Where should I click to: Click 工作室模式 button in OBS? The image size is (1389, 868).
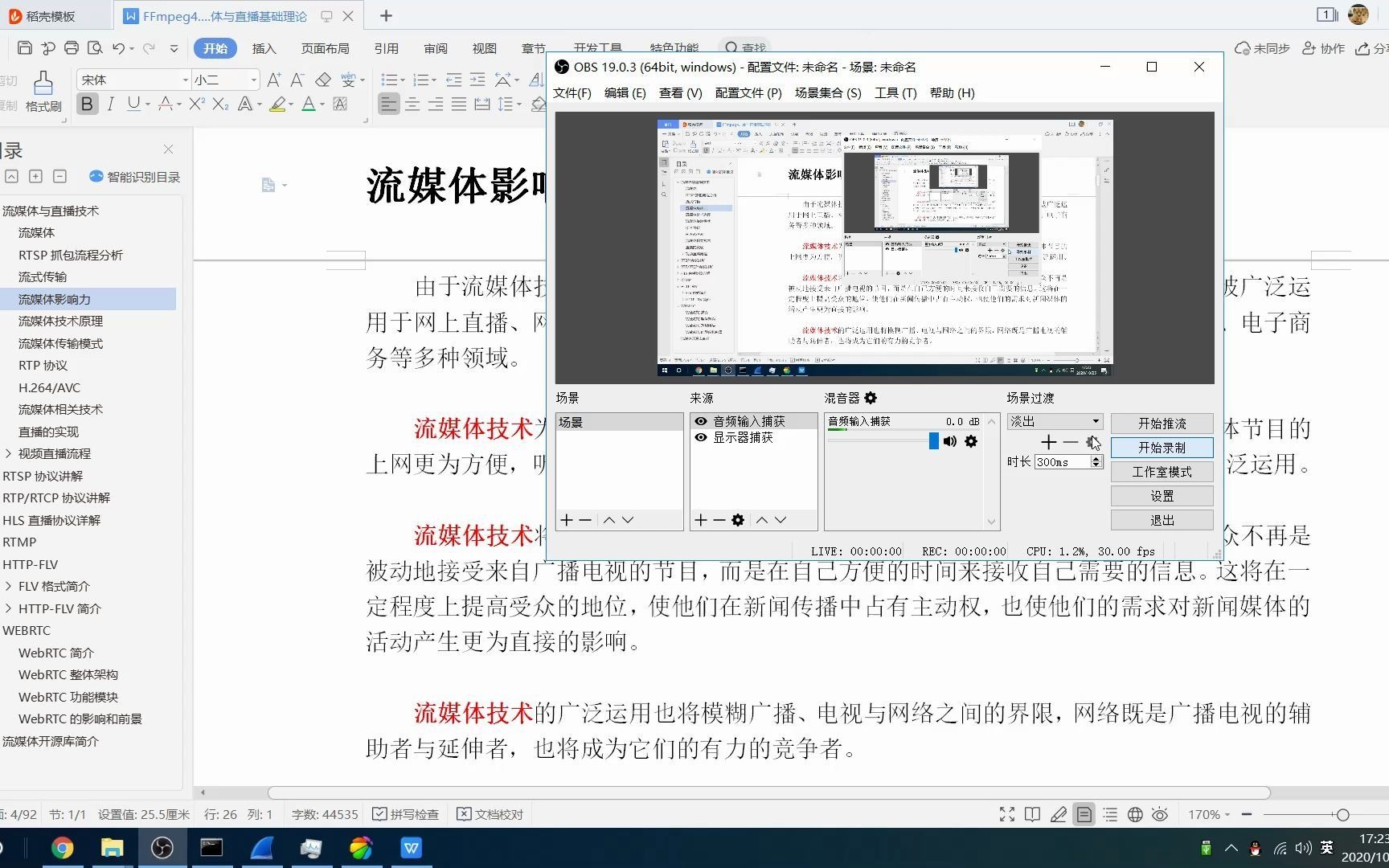pyautogui.click(x=1162, y=472)
